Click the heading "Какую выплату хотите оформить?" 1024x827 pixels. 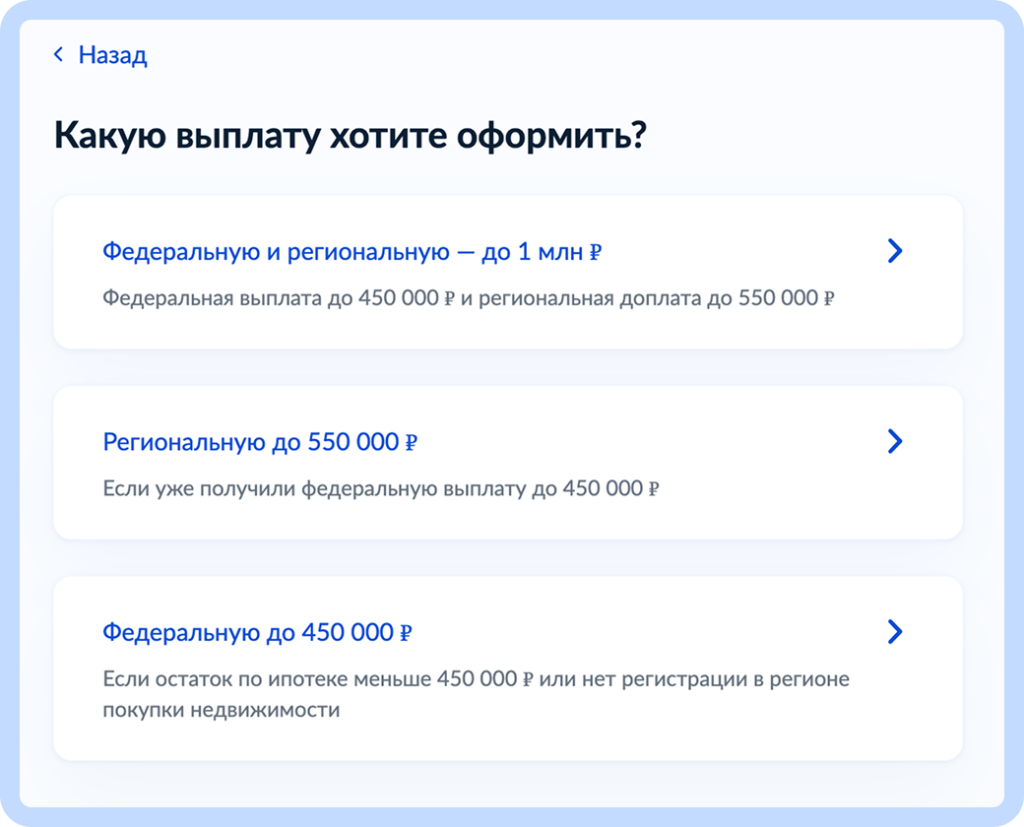[350, 135]
